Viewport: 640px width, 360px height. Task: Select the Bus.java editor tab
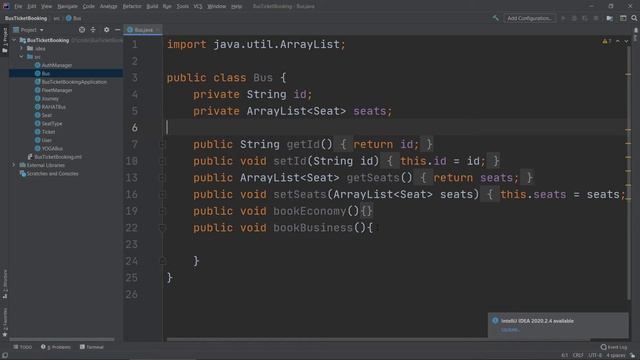point(143,30)
